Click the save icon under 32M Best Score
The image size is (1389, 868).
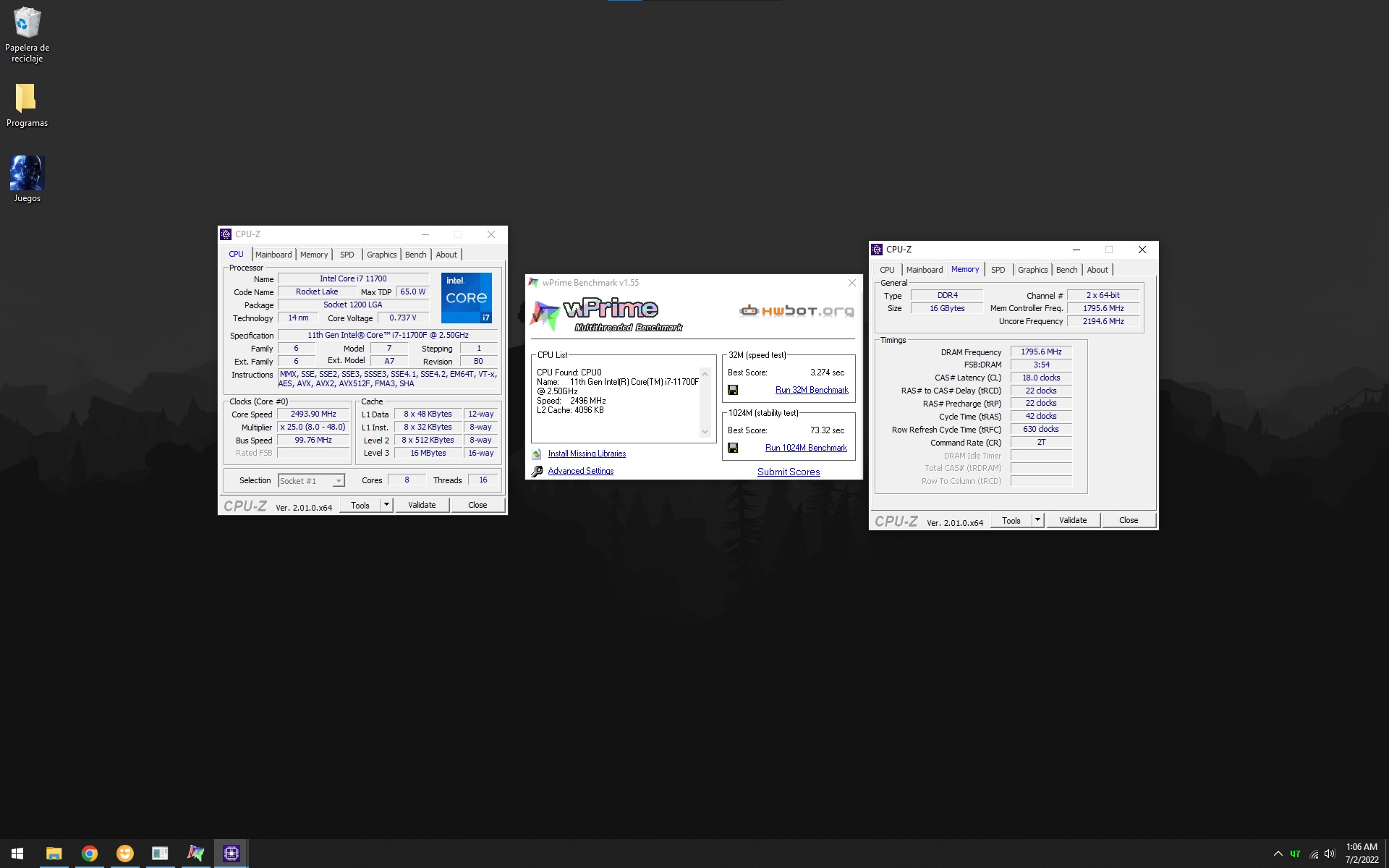[733, 390]
